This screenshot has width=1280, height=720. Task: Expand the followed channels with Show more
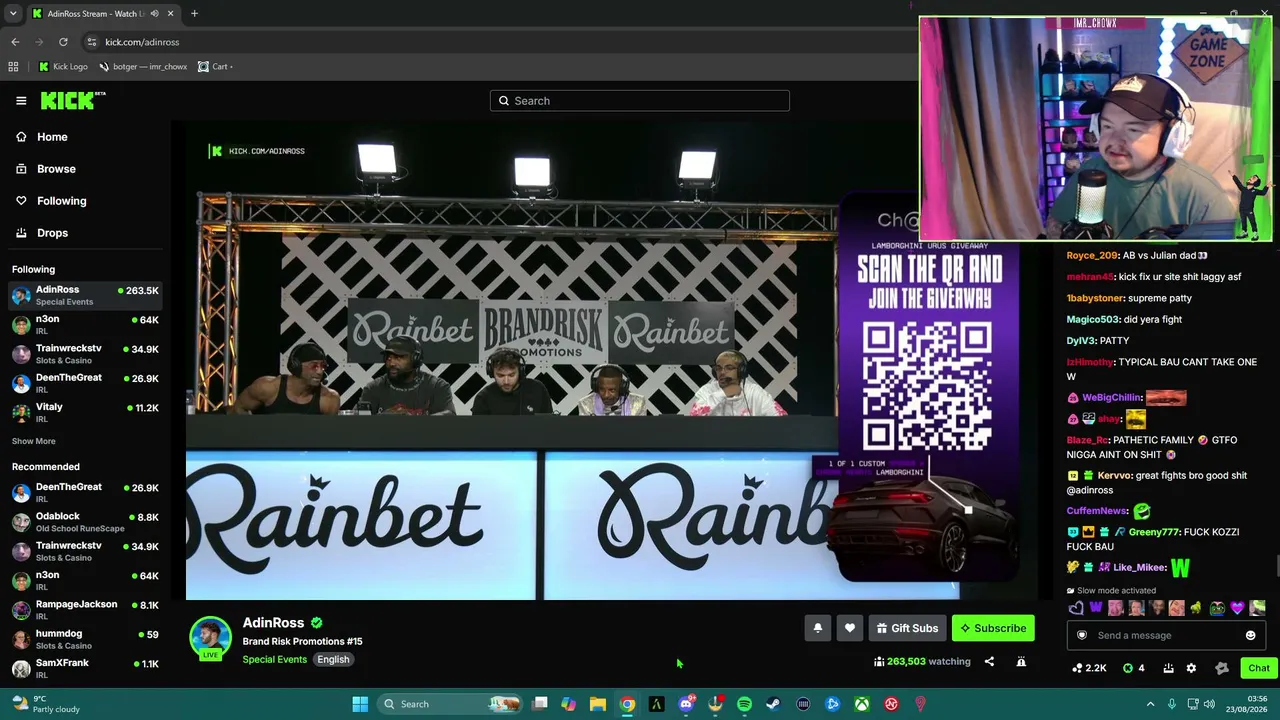34,441
